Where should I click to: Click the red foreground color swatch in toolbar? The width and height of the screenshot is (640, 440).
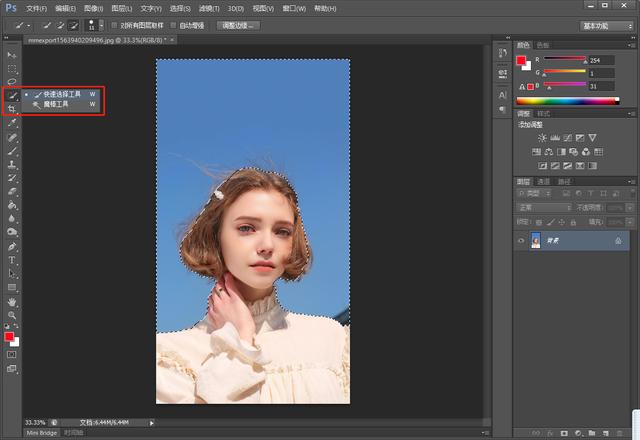pos(9,337)
